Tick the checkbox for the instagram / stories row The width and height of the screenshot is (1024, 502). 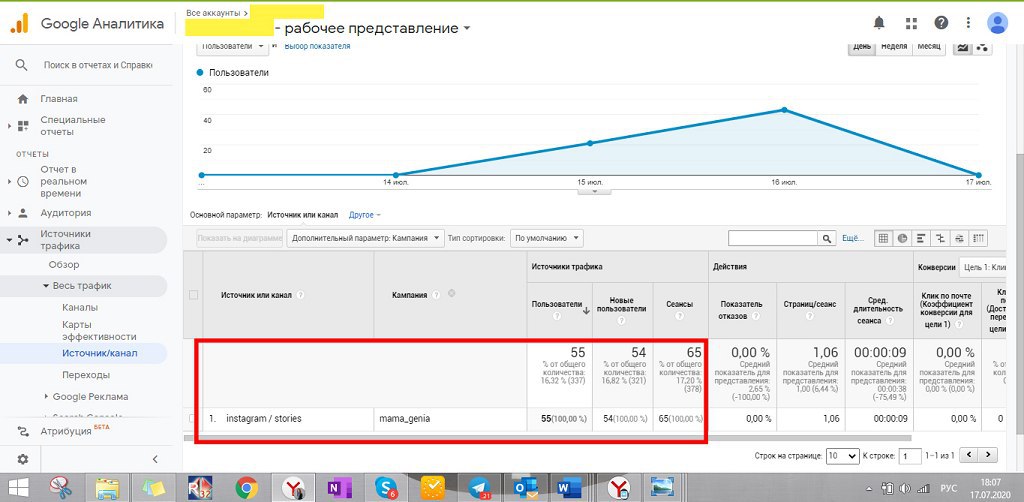pos(192,418)
